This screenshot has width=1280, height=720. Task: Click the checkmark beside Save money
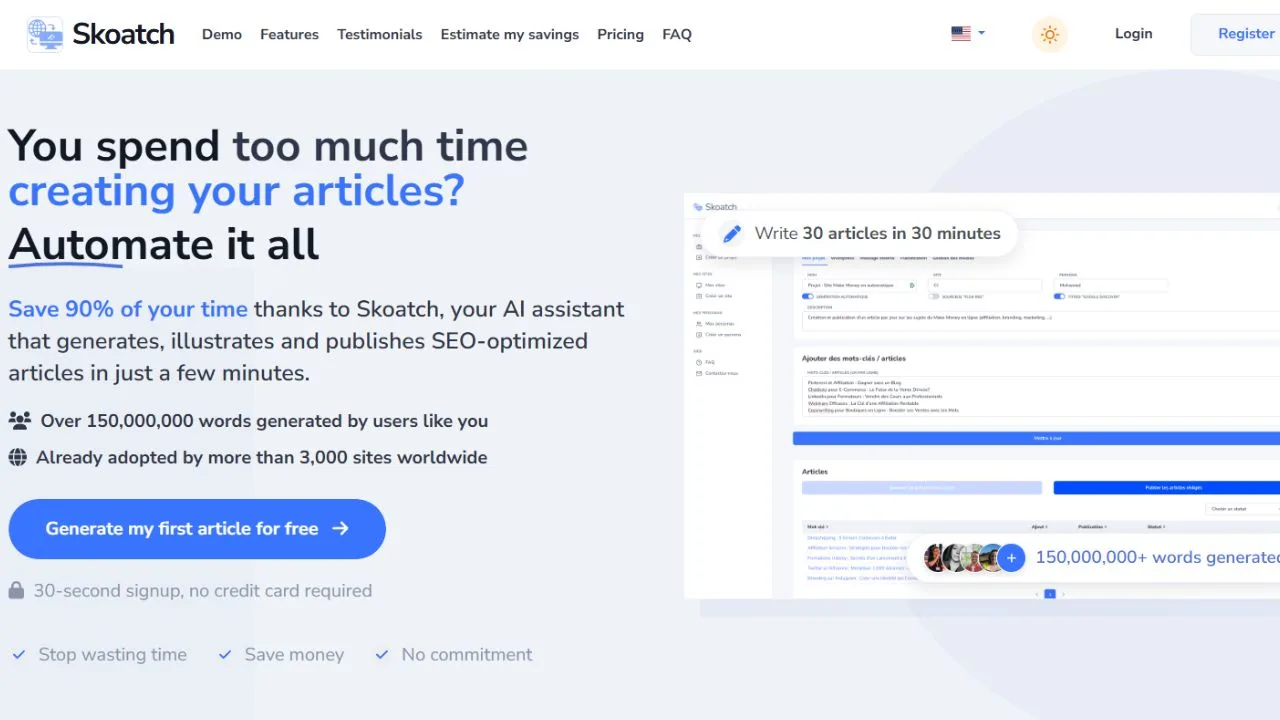[225, 655]
